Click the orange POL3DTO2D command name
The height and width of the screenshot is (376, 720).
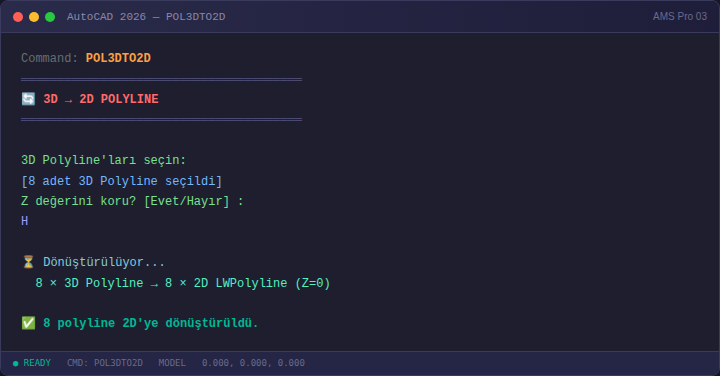point(118,58)
